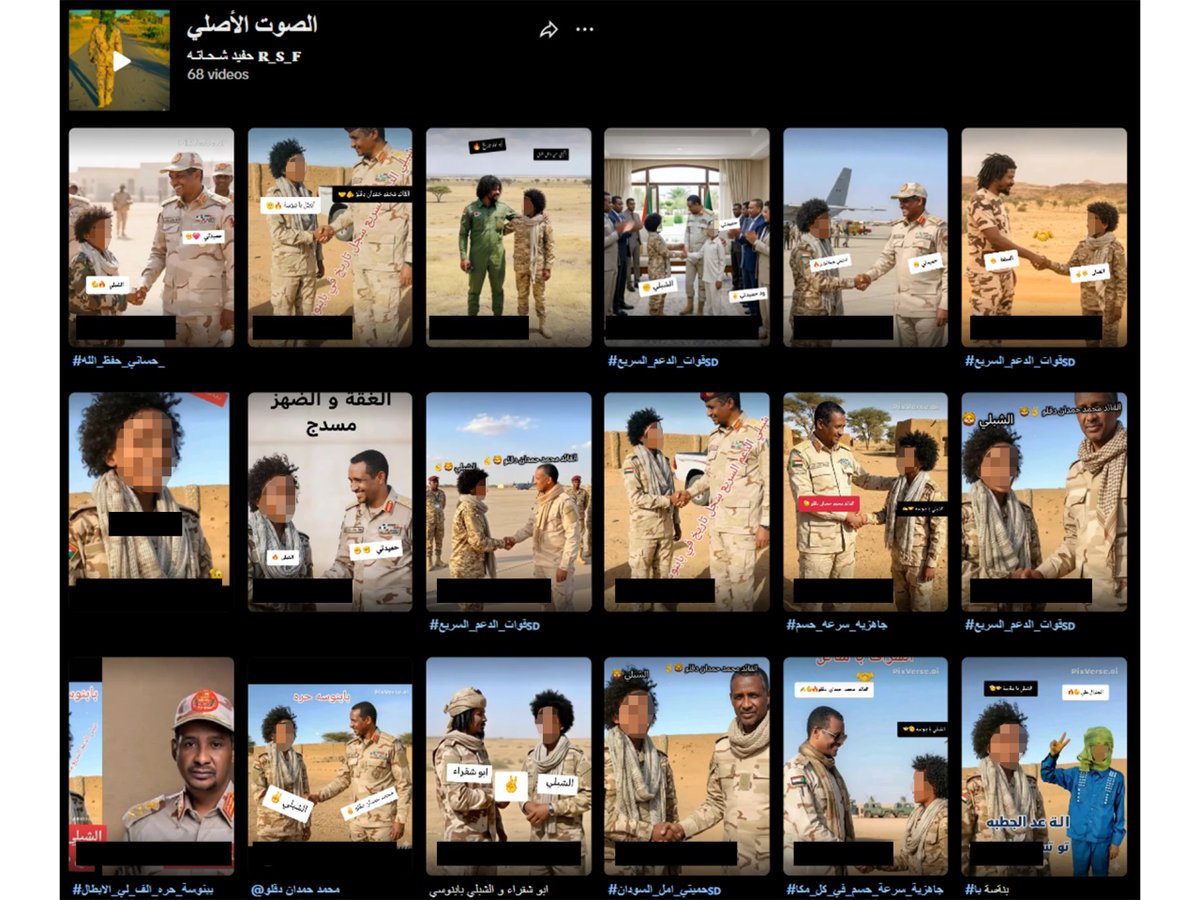The image size is (1200, 900).
Task: Open video captioned #جاهزيه_سرعه_حسم
Action: pos(865,501)
